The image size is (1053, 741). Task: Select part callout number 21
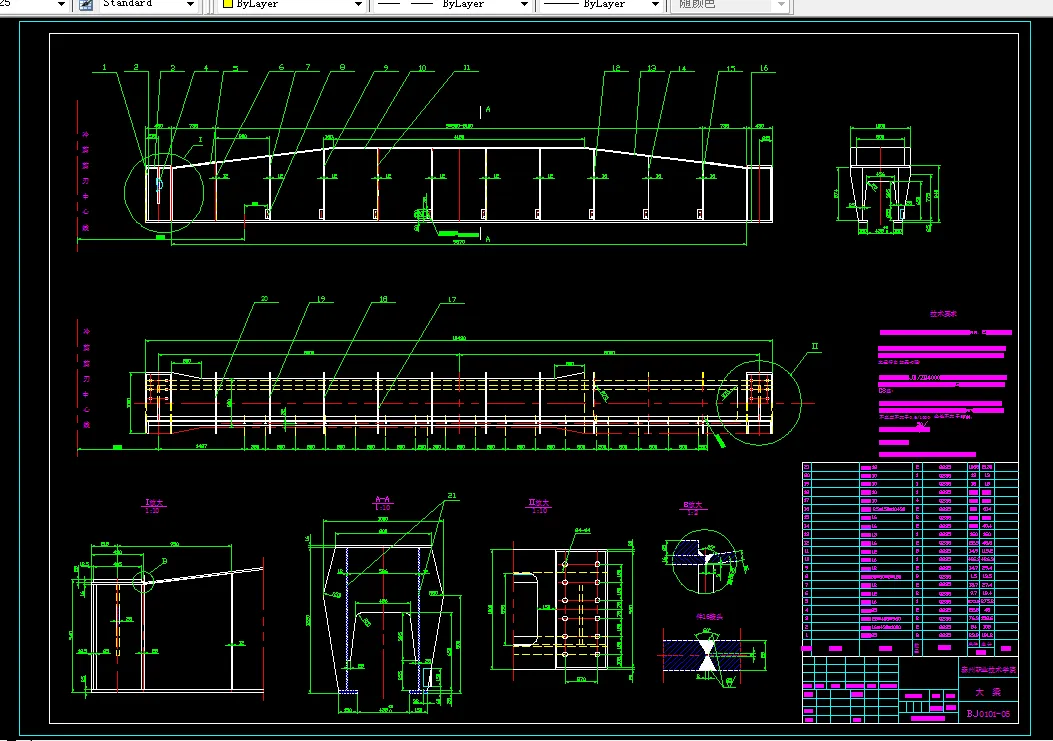452,496
